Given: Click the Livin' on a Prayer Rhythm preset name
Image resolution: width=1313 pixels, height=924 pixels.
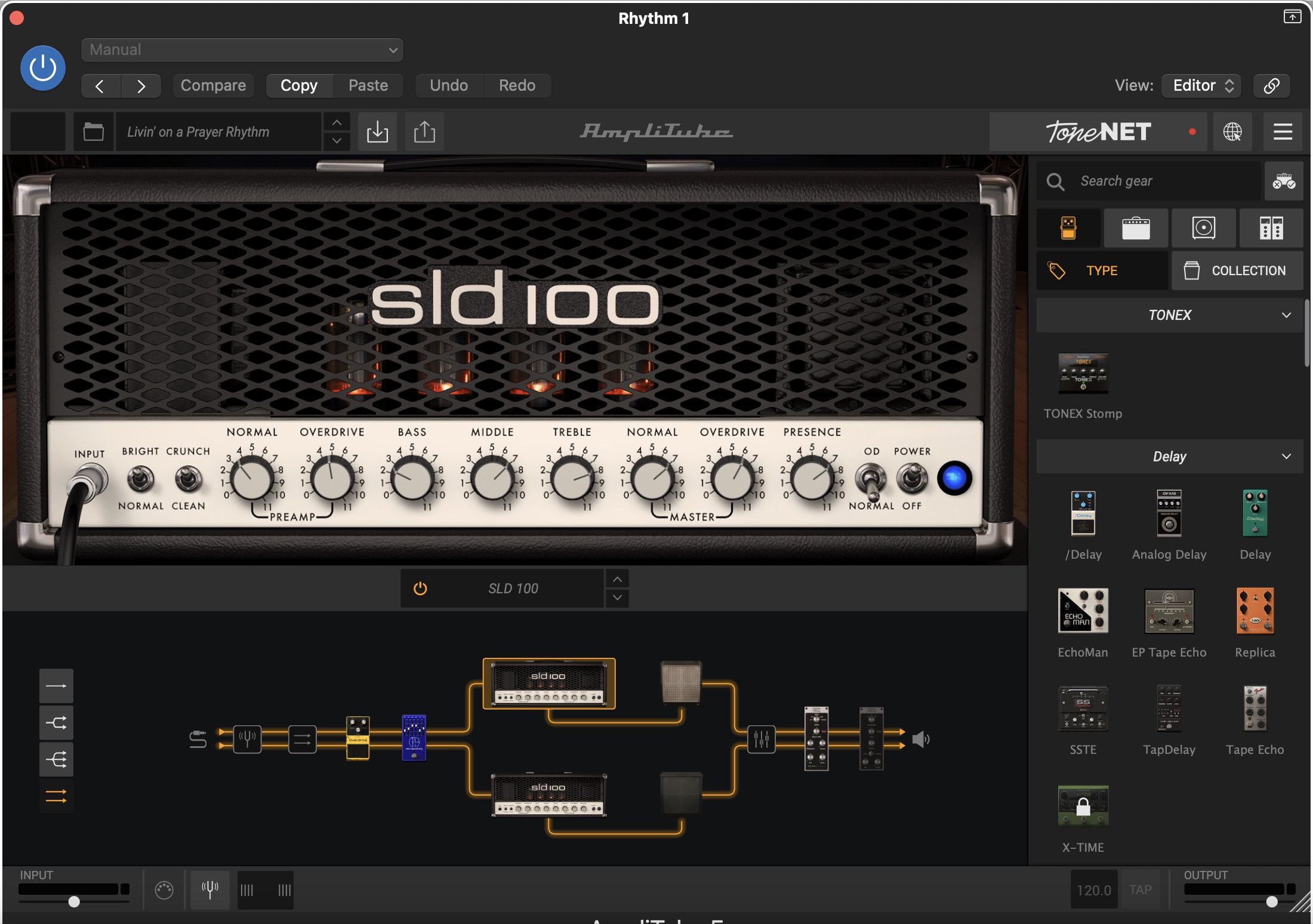Looking at the screenshot, I should click(x=218, y=132).
